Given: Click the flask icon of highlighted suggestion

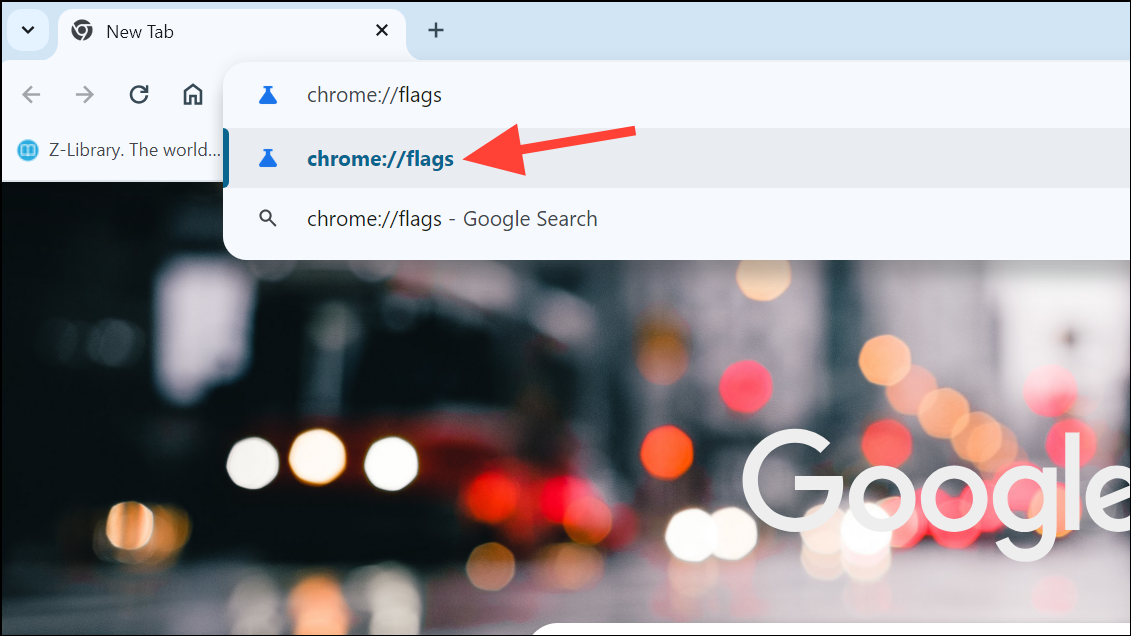Looking at the screenshot, I should coord(268,159).
